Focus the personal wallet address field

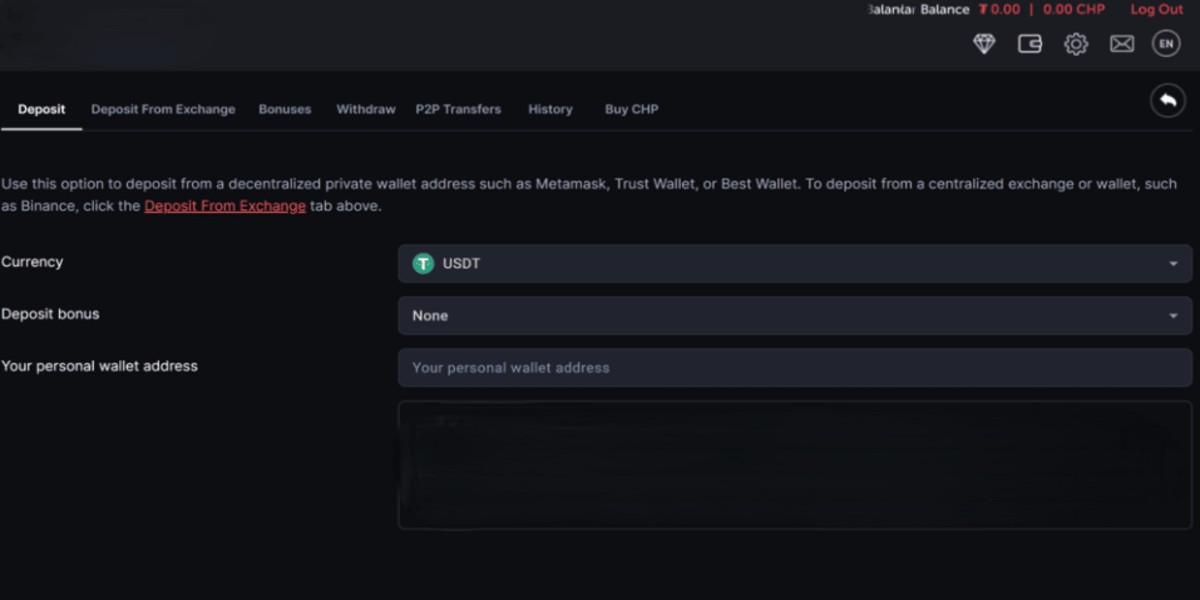(x=795, y=368)
